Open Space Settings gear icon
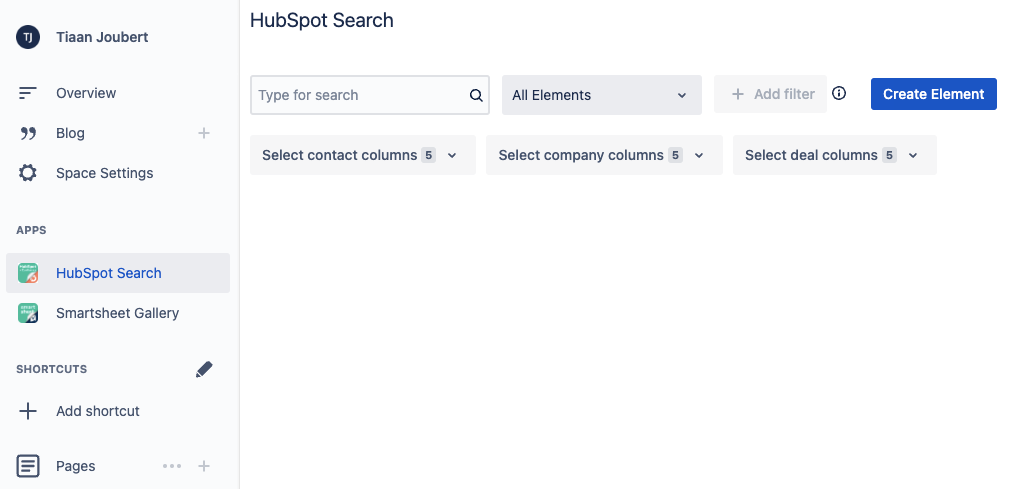The width and height of the screenshot is (1014, 489). coord(28,173)
